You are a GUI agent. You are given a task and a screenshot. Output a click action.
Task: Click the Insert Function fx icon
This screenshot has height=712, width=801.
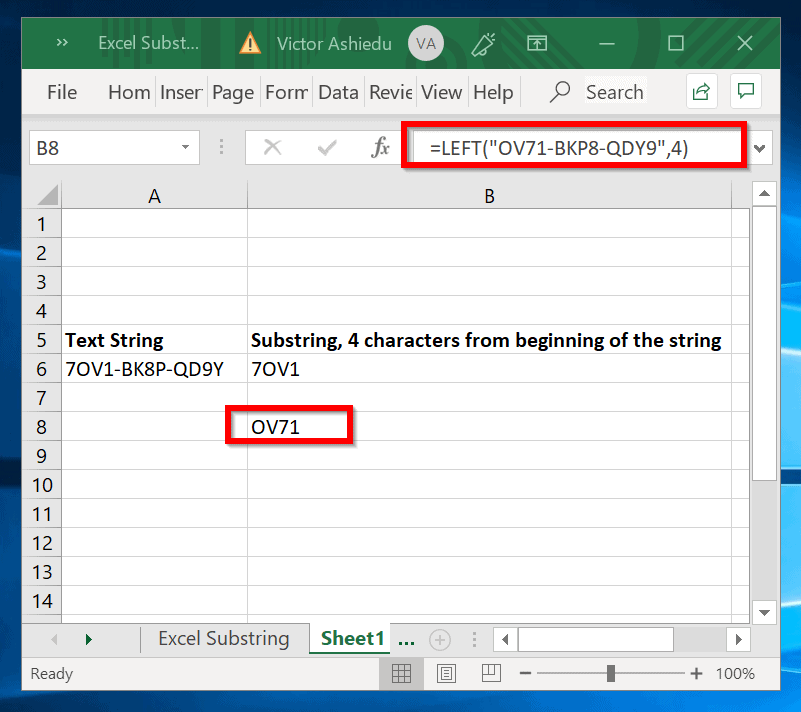[x=380, y=148]
